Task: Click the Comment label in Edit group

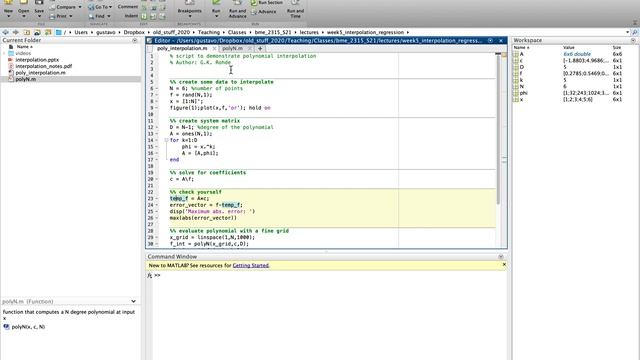Action: click(x=128, y=7)
